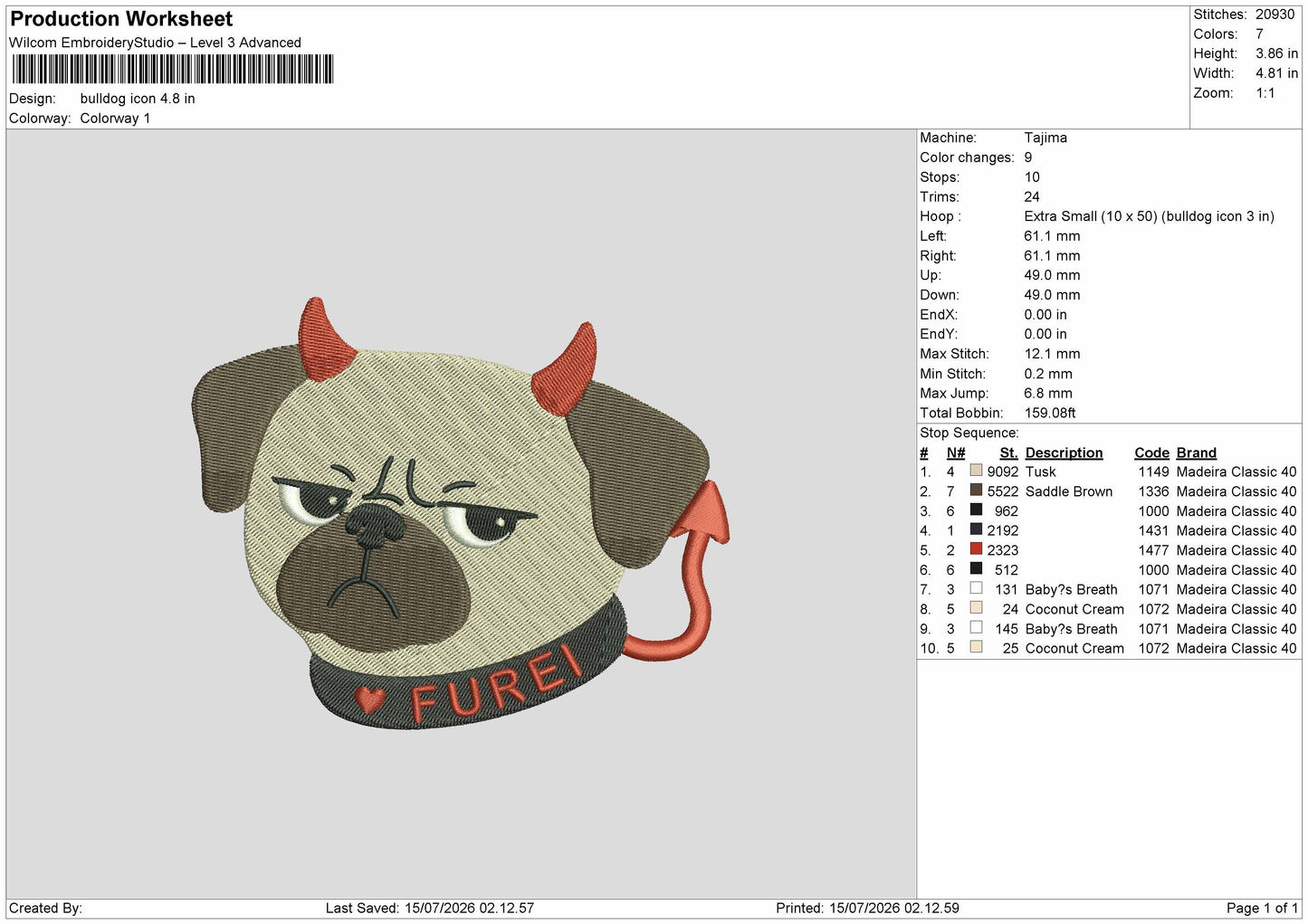1308x924 pixels.
Task: Click the Coconut Cream swatch in row 8
Action: click(976, 608)
